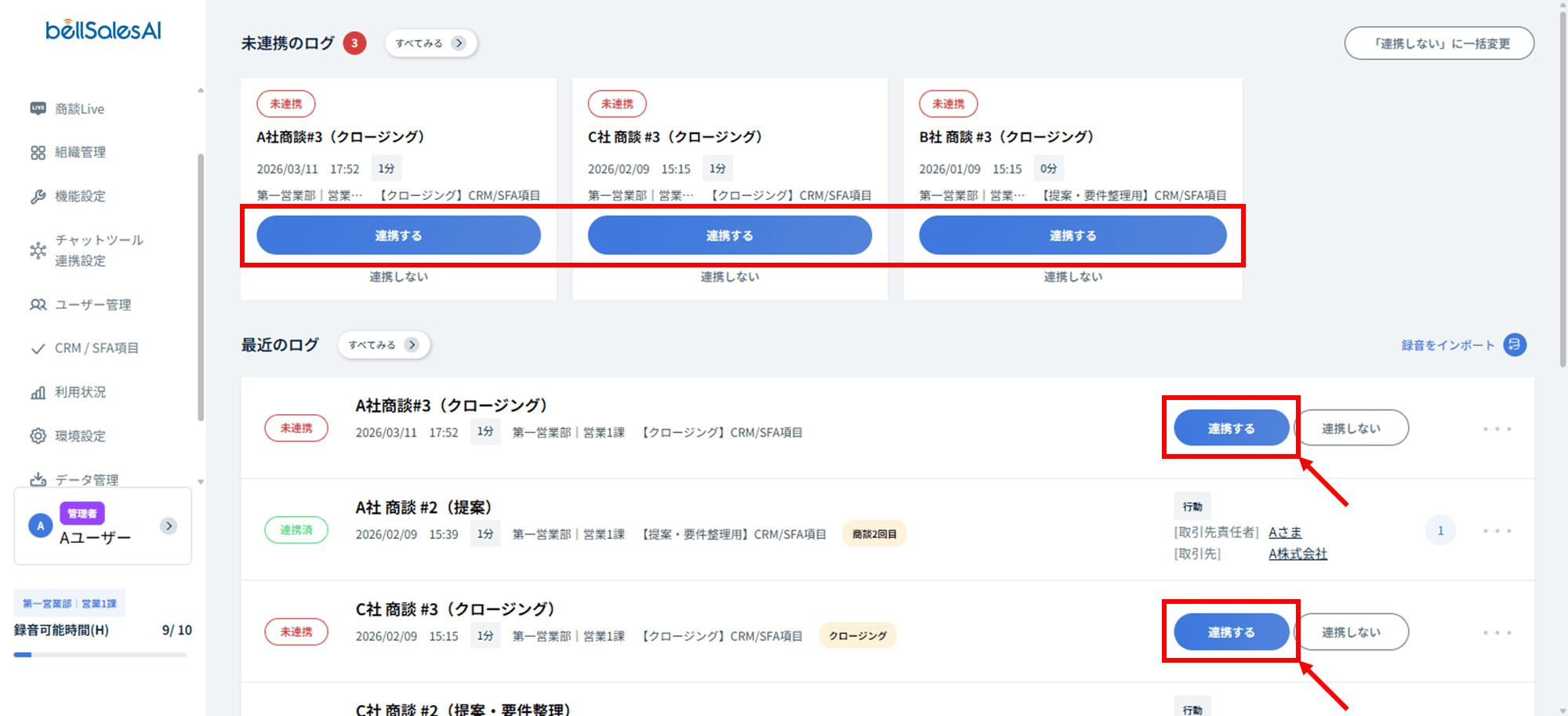
Task: Open the A株式会社 link
Action: [x=1298, y=554]
